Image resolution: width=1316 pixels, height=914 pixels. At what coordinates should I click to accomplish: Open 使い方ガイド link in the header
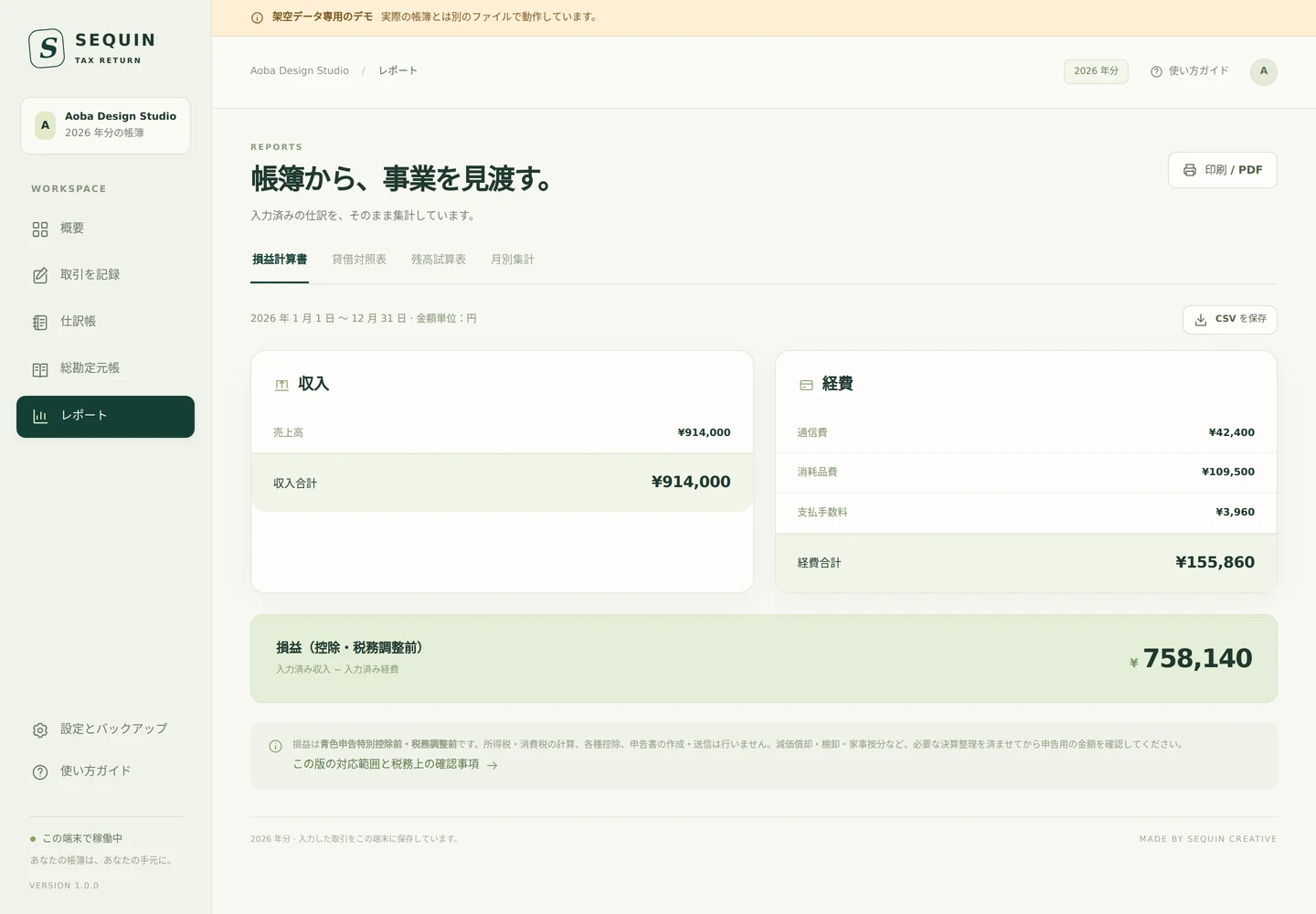click(1190, 71)
